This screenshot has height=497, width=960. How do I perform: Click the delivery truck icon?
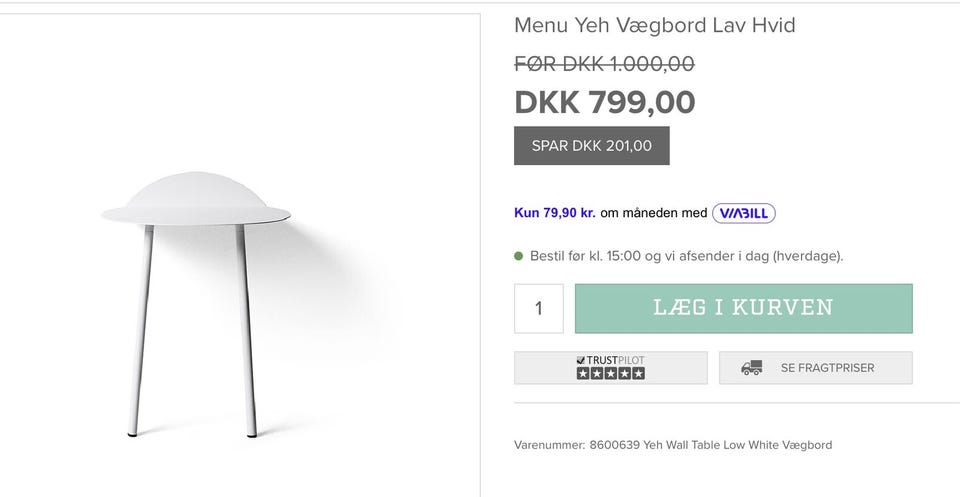(751, 368)
